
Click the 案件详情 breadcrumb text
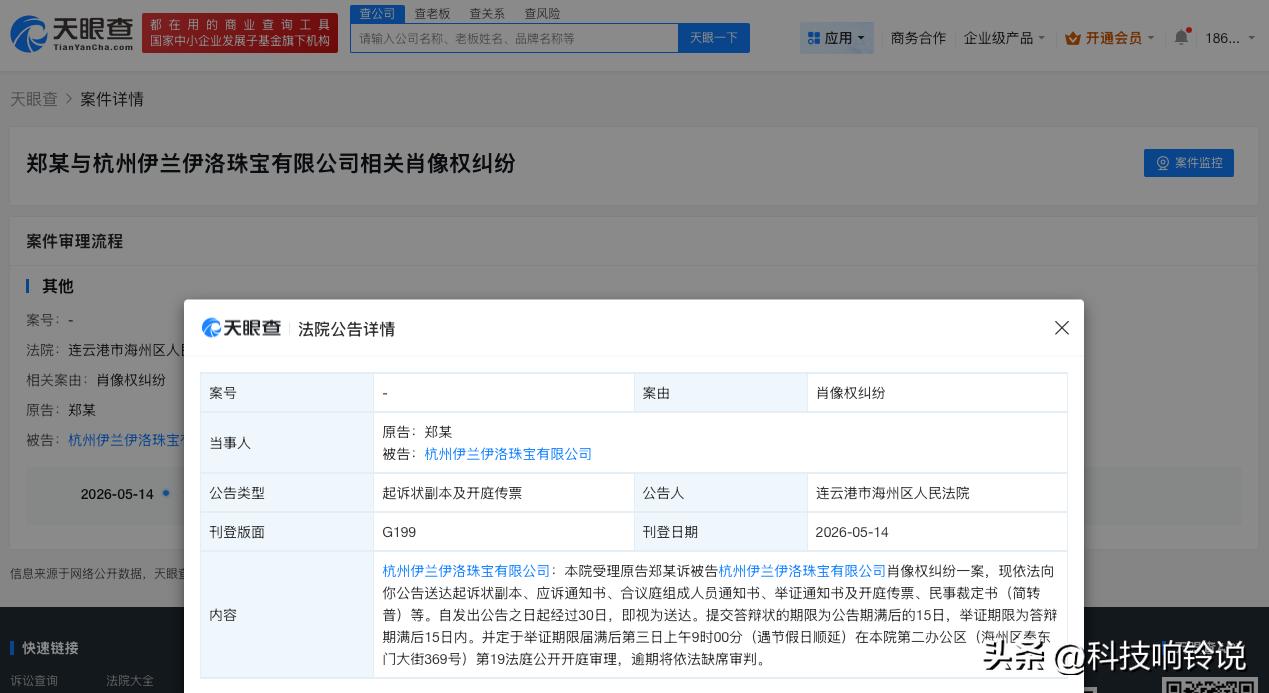pyautogui.click(x=112, y=99)
